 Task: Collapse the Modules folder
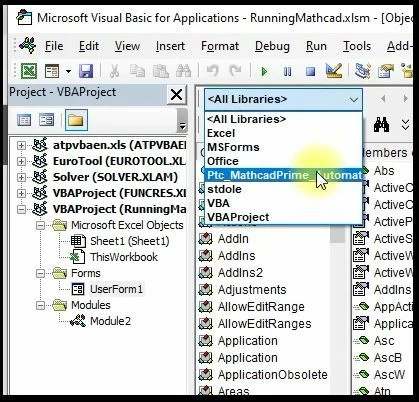pyautogui.click(x=40, y=305)
